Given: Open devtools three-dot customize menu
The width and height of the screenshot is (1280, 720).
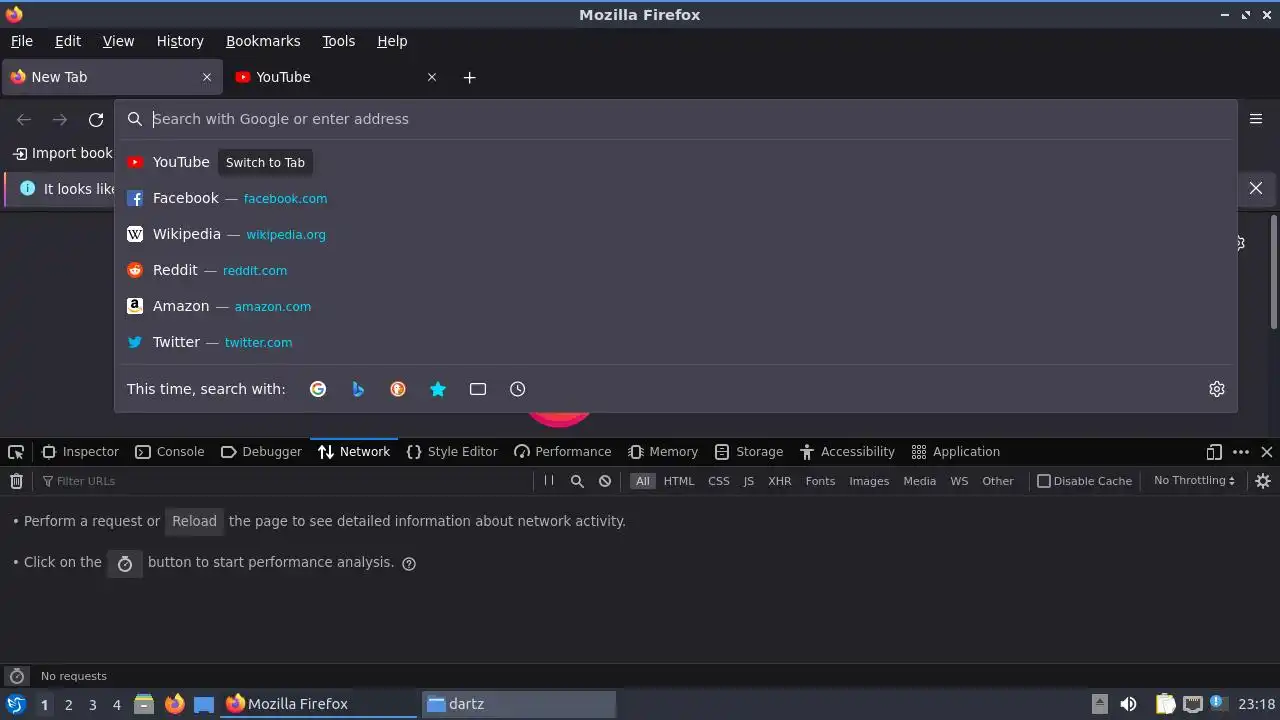Looking at the screenshot, I should point(1241,452).
